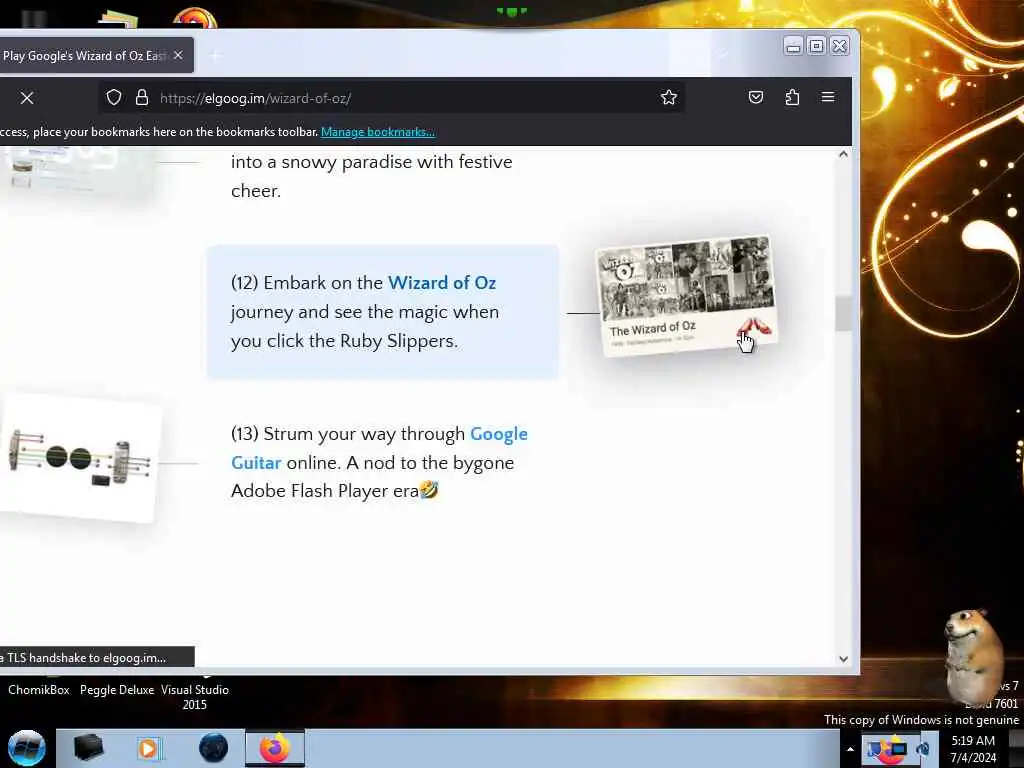The image size is (1024, 768).
Task: Stop loading the page in Firefox
Action: (27, 98)
